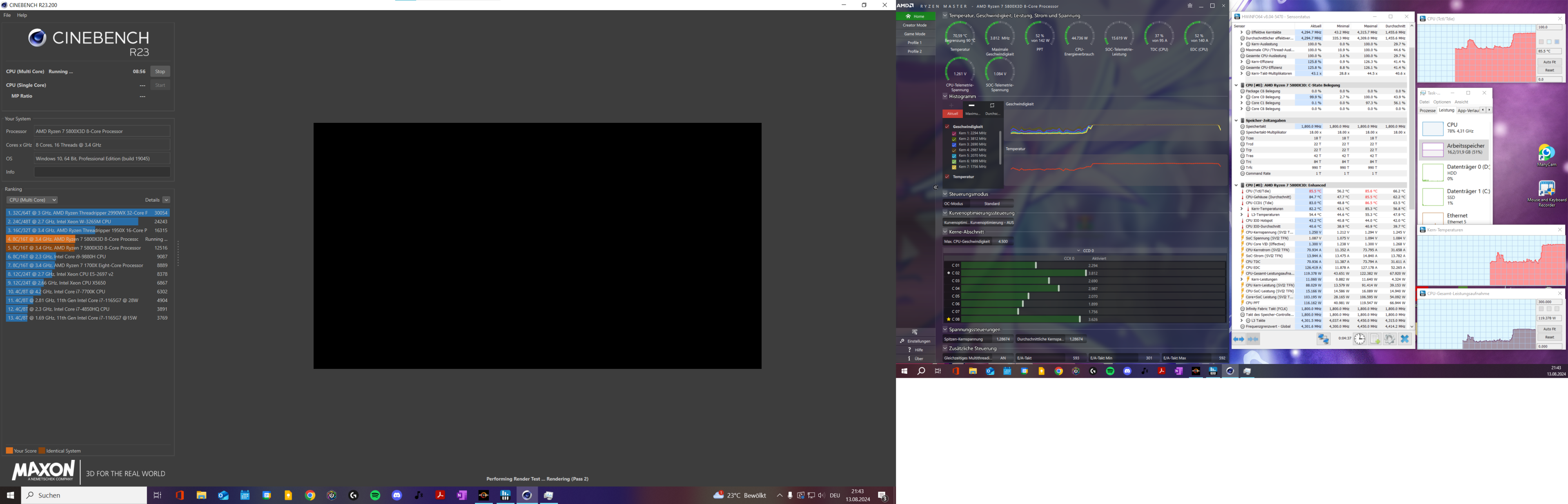Image resolution: width=1568 pixels, height=504 pixels.
Task: Select the red color swatch in the CPU temperature graph panel
Action: click(1541, 42)
